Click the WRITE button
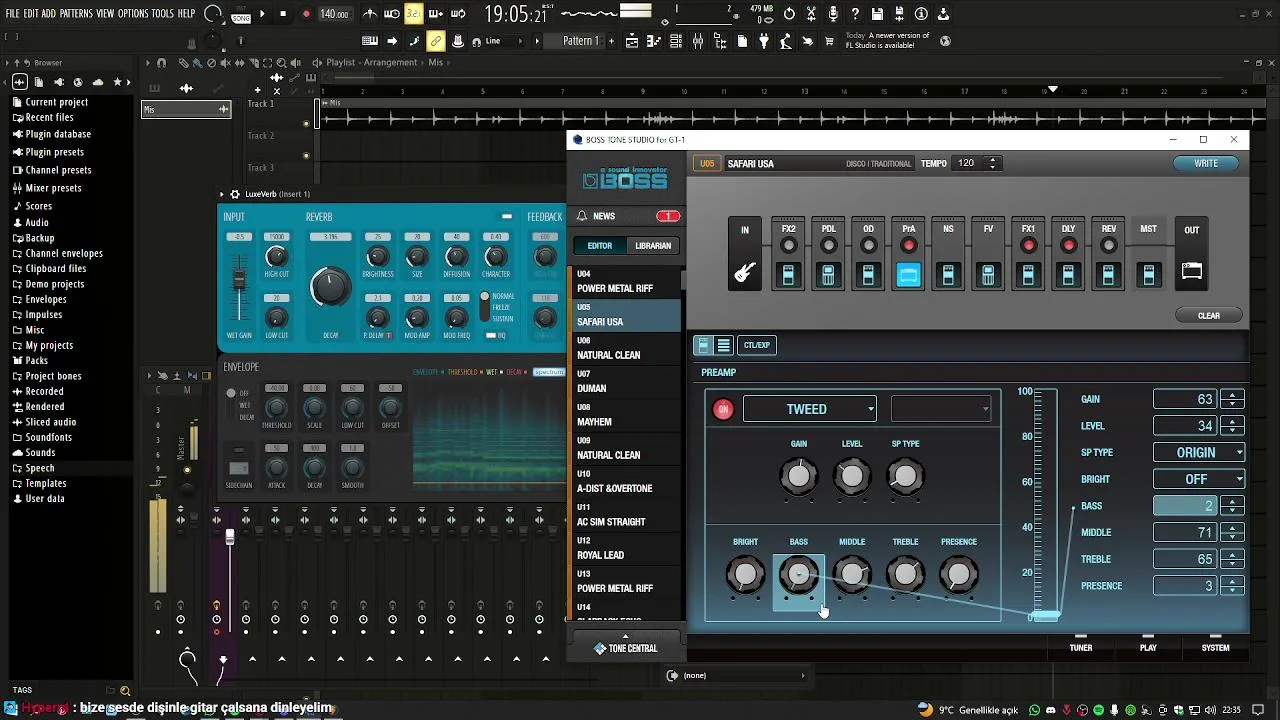This screenshot has height=720, width=1280. point(1206,163)
